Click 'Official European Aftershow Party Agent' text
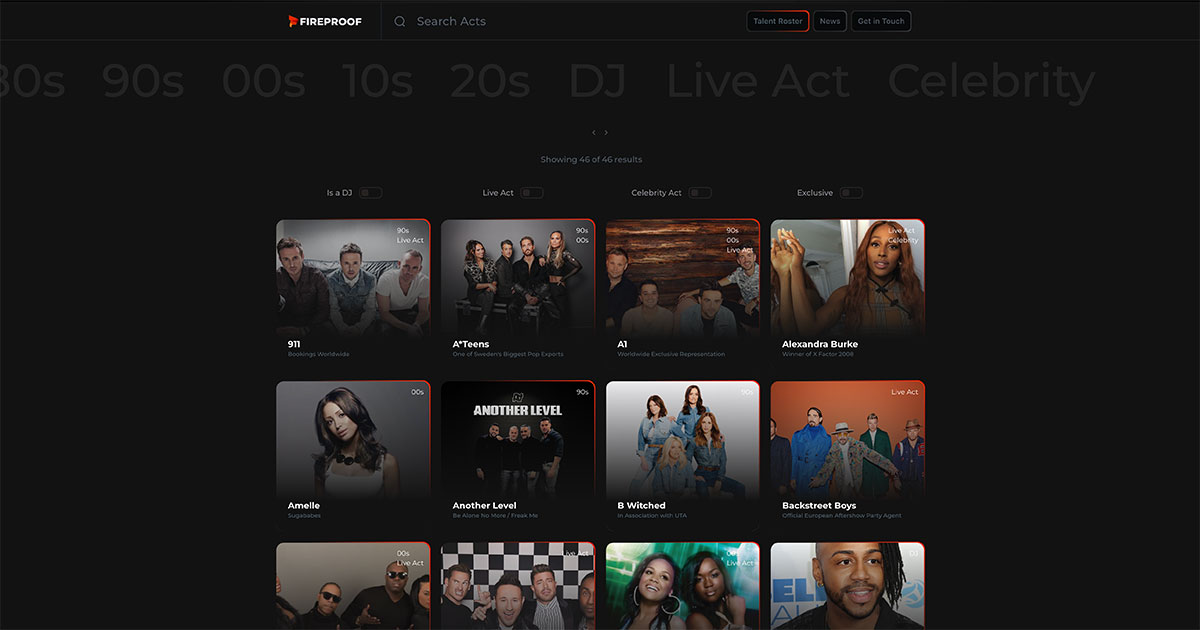Image resolution: width=1200 pixels, height=630 pixels. pos(842,516)
